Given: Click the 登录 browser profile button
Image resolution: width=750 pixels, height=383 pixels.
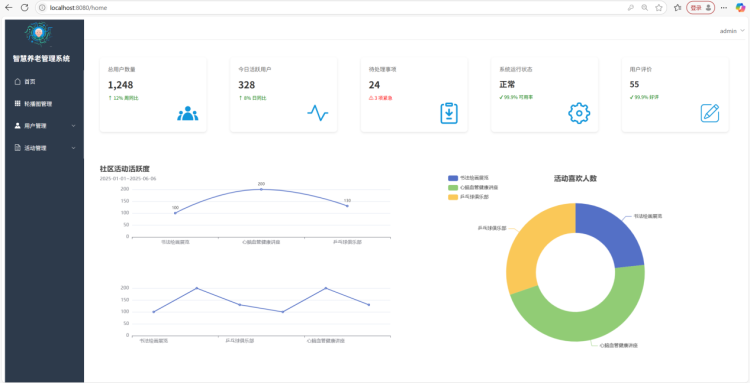Looking at the screenshot, I should point(700,8).
